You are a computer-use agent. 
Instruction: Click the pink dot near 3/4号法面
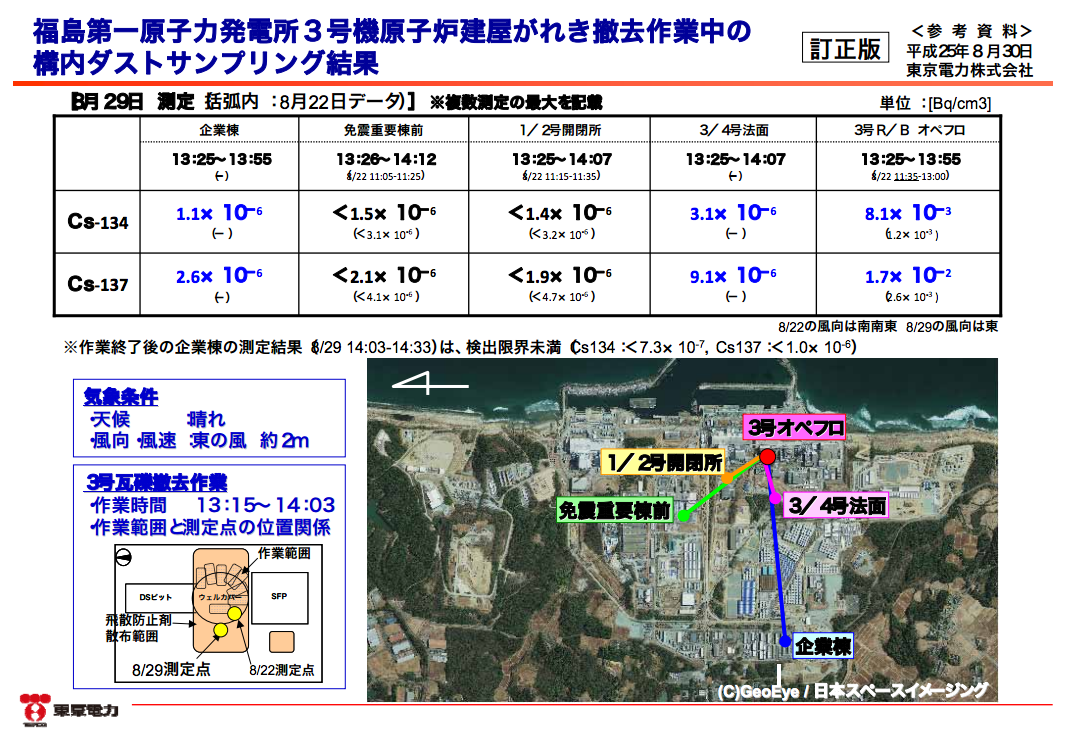pyautogui.click(x=774, y=495)
